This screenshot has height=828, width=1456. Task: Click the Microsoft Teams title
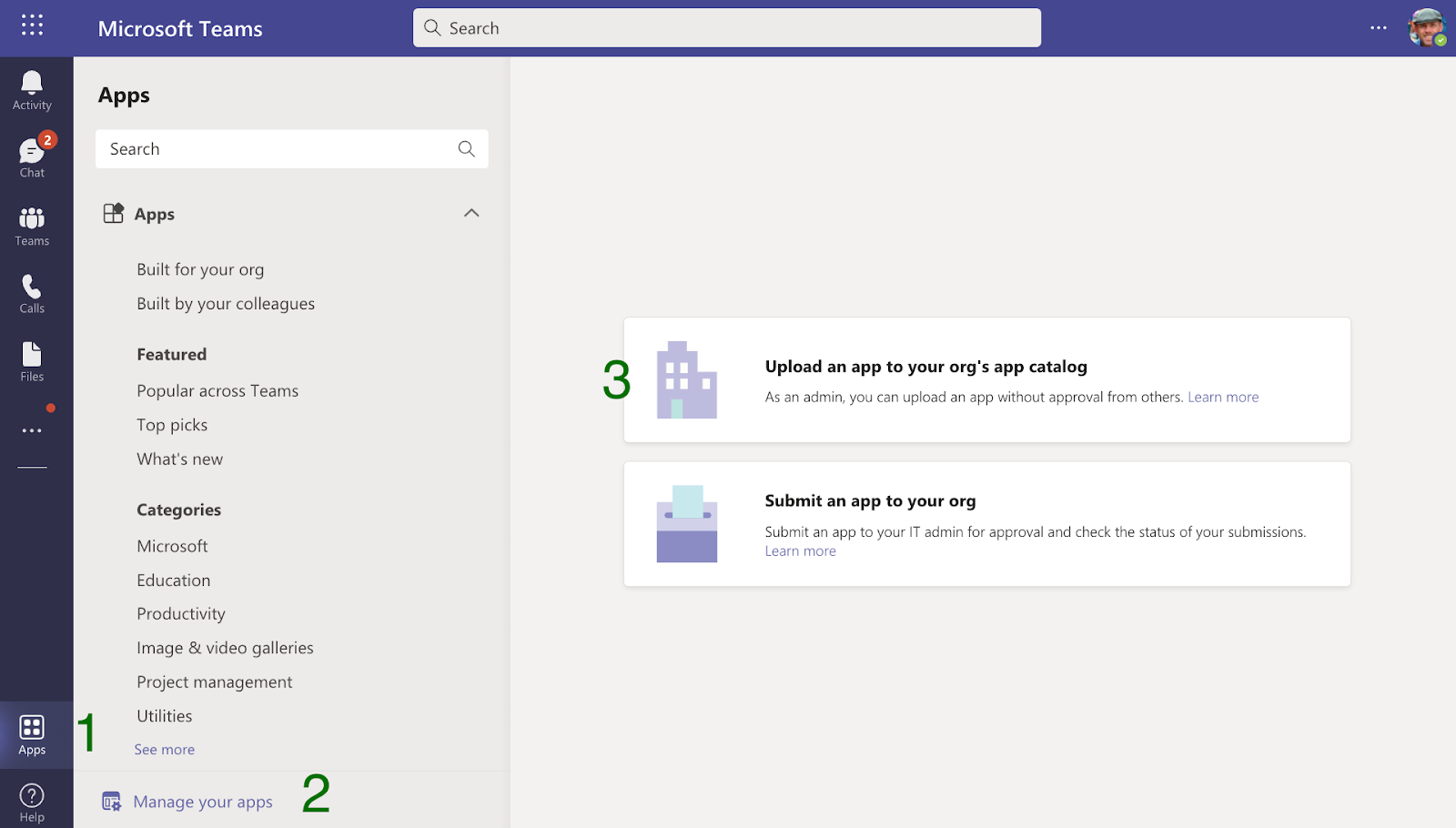(180, 29)
